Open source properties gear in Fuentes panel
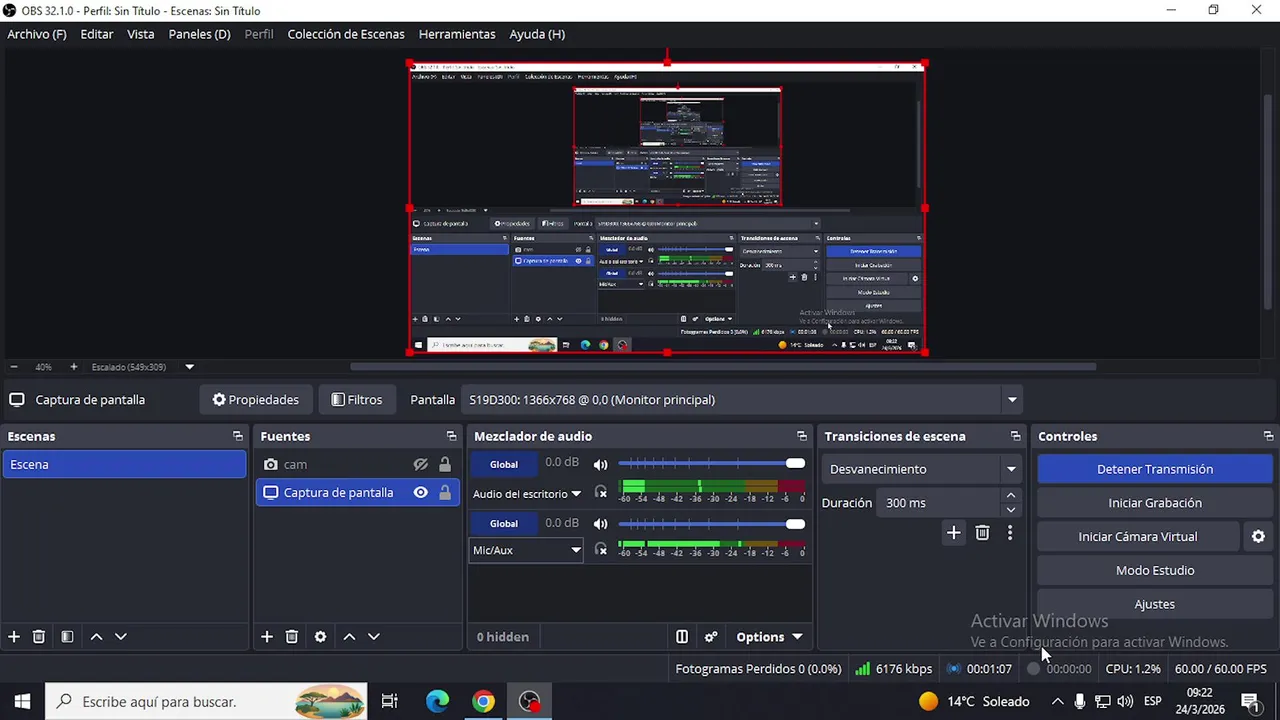 point(320,637)
